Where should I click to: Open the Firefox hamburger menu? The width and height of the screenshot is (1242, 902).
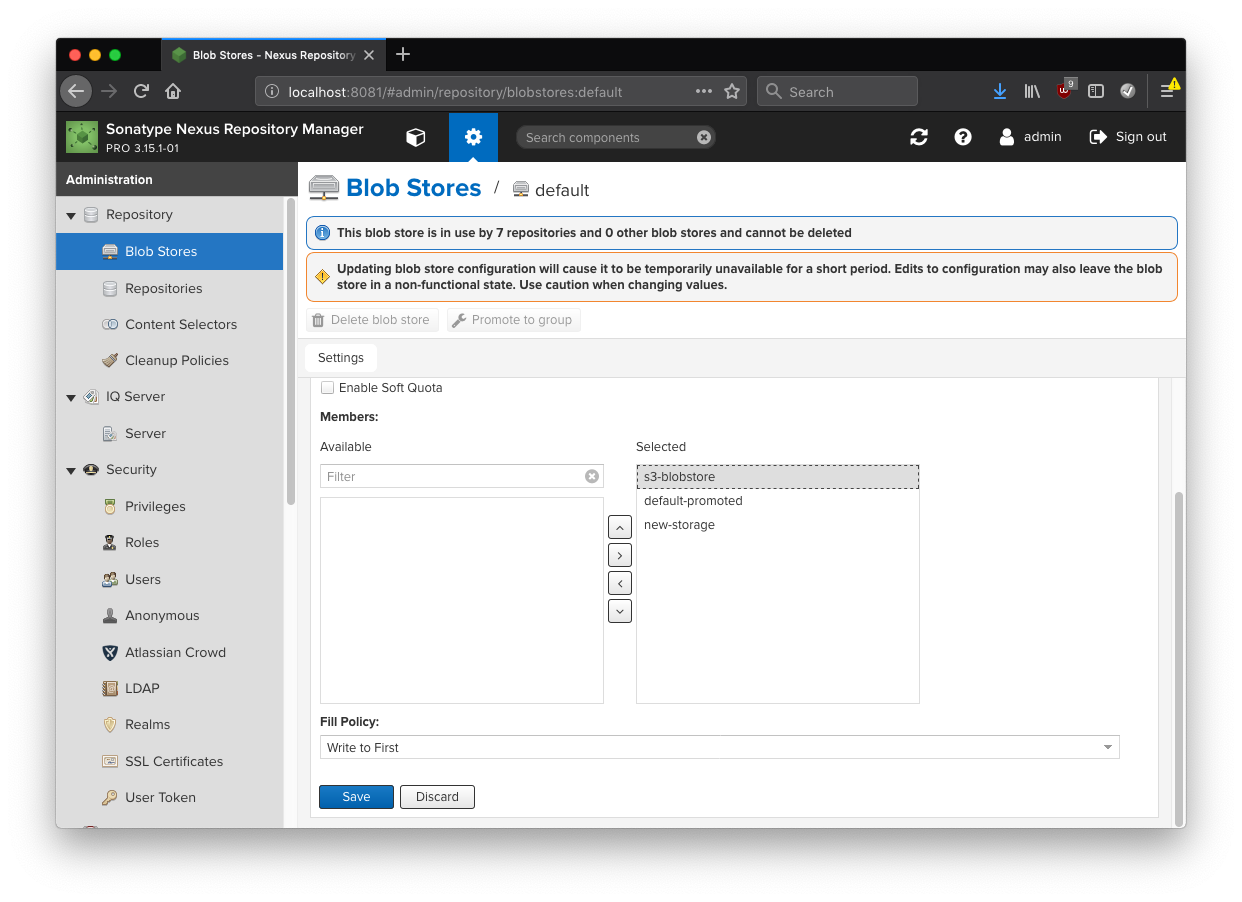click(1168, 90)
